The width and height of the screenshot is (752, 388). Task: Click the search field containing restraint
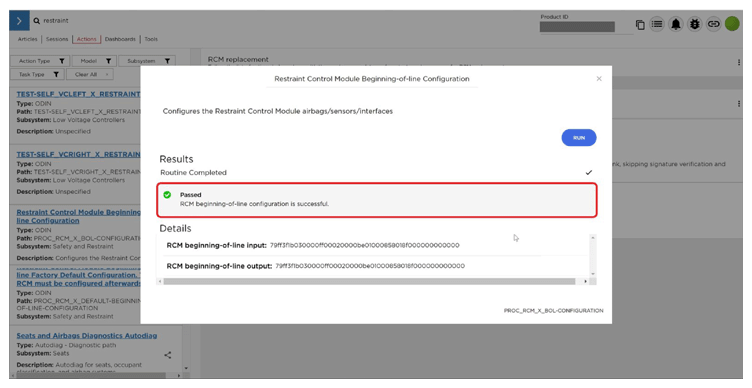click(56, 21)
